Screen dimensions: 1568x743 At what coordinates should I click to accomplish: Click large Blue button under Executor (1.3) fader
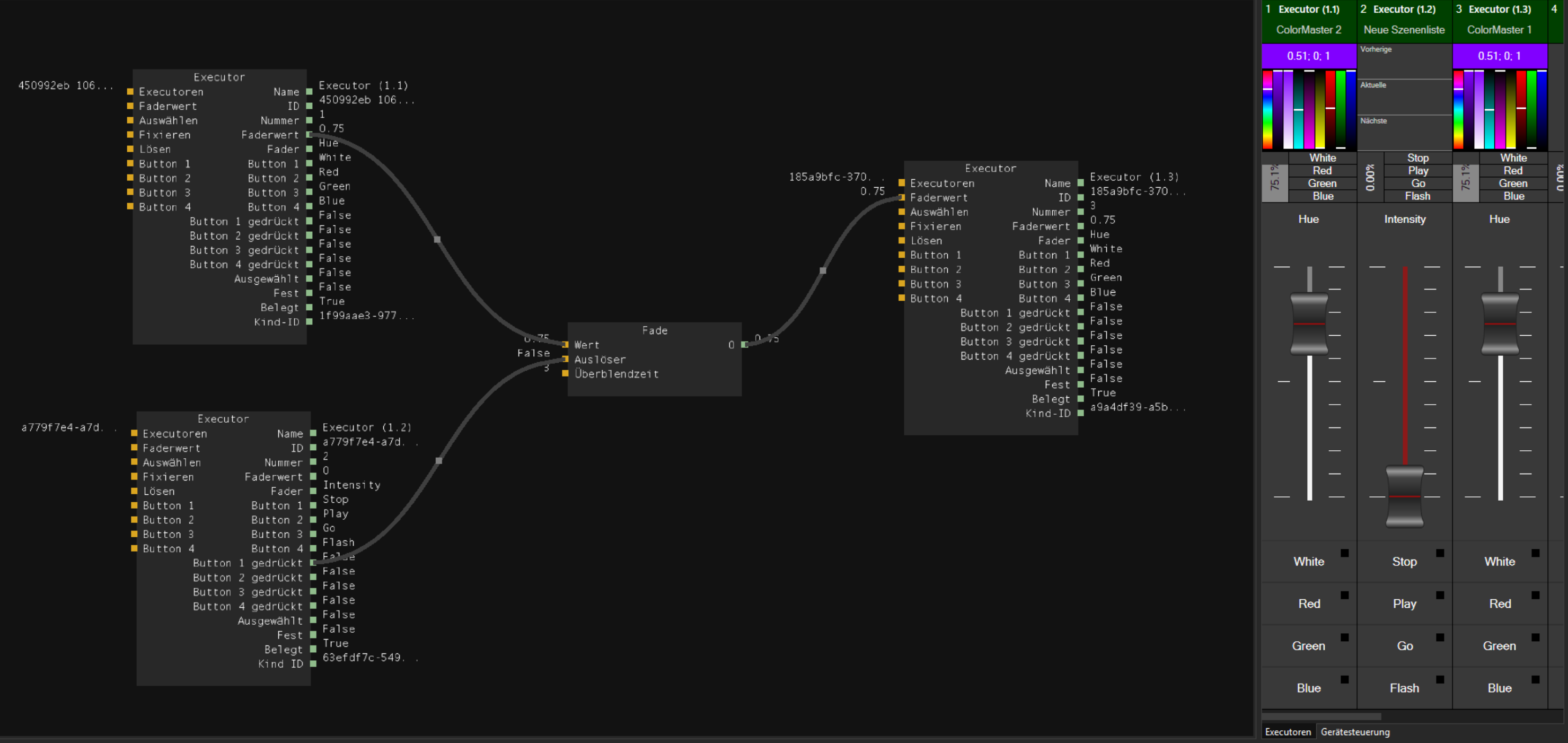[1499, 687]
